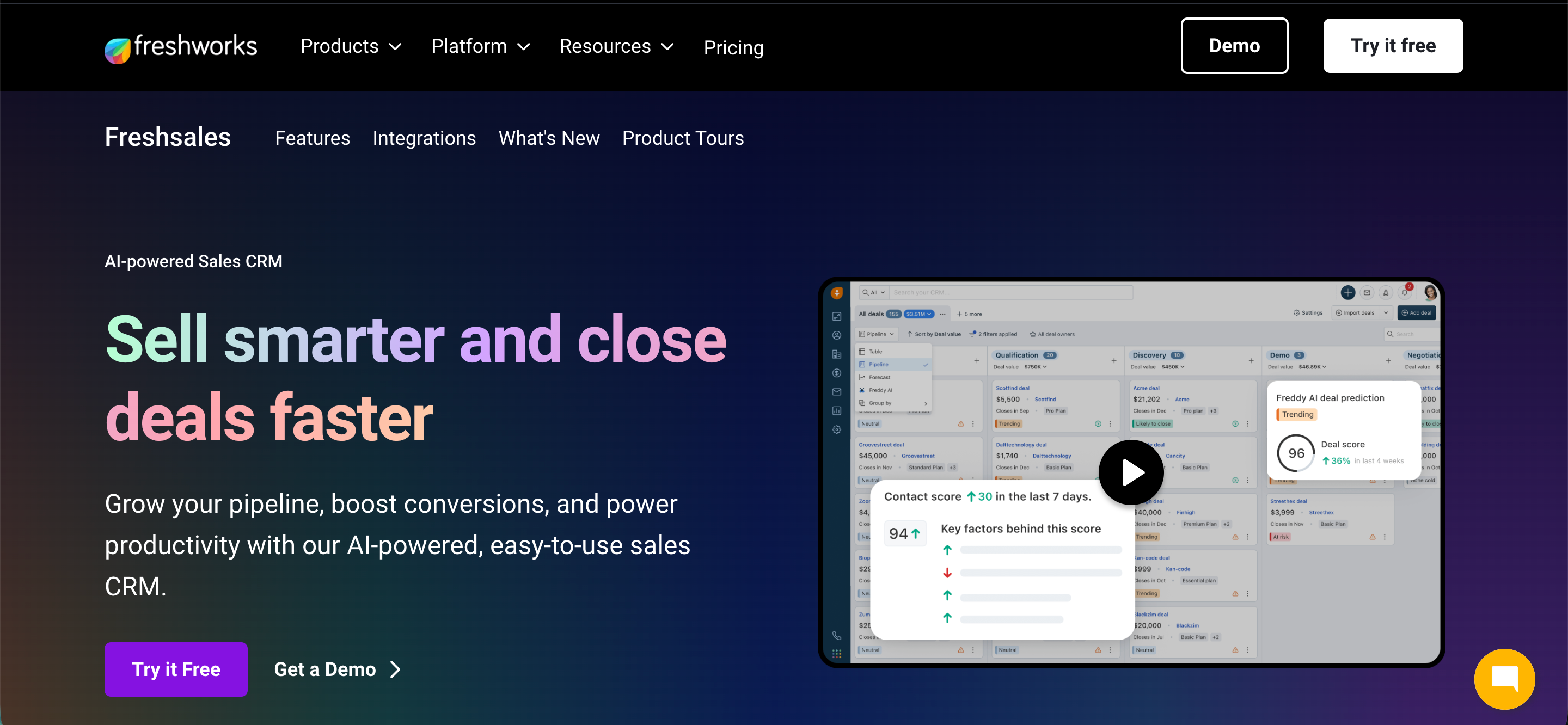Image resolution: width=1568 pixels, height=725 pixels.
Task: Open the gear icon in CRM sidebar
Action: 837,430
